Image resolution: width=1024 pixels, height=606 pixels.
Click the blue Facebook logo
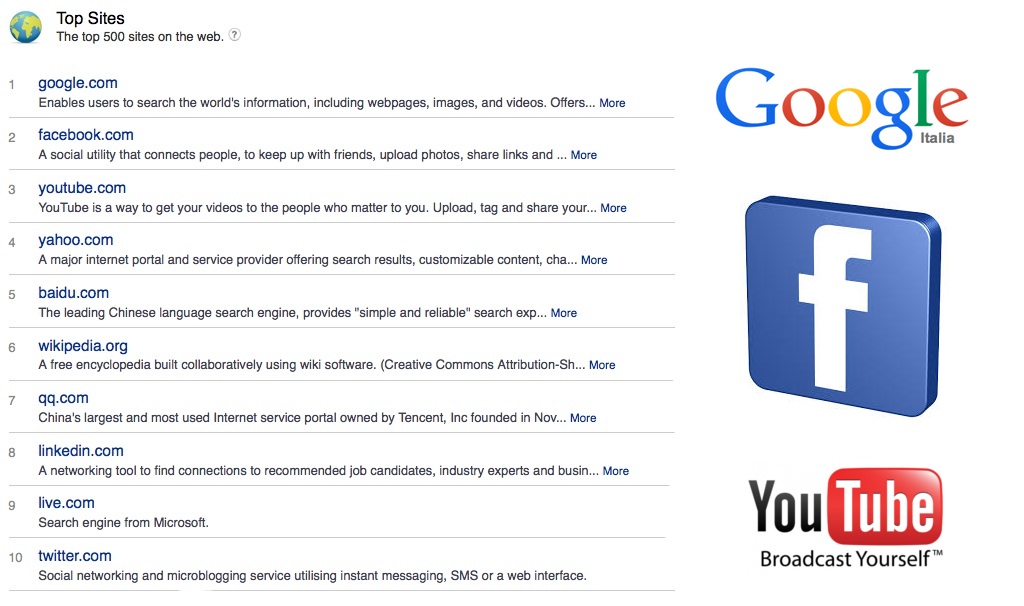pyautogui.click(x=843, y=306)
